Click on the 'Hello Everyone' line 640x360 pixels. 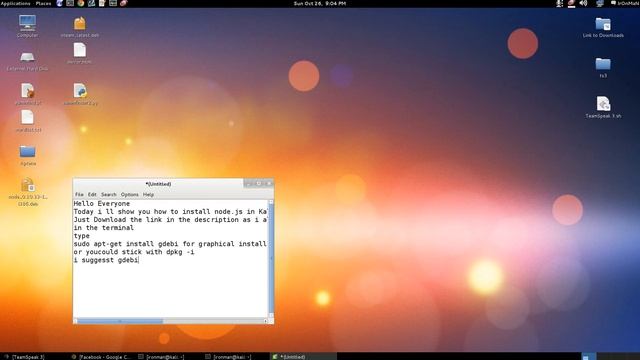[x=102, y=203]
